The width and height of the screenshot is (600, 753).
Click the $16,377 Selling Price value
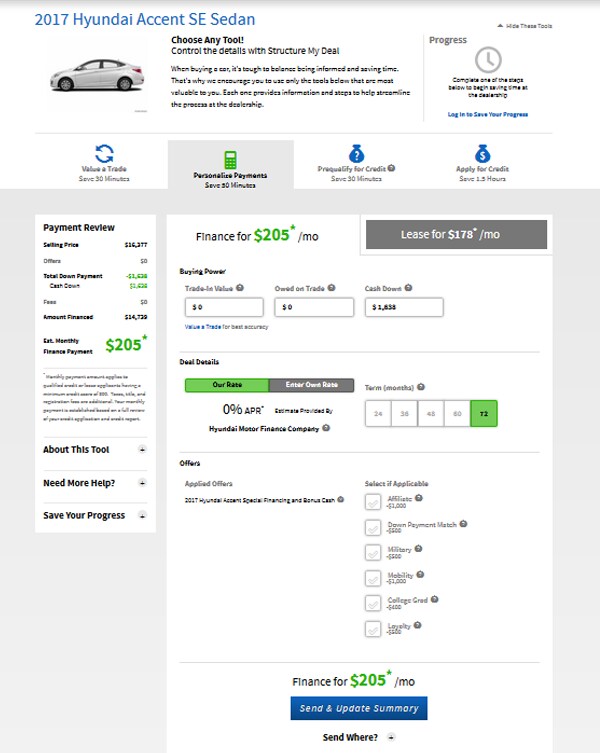pos(136,245)
